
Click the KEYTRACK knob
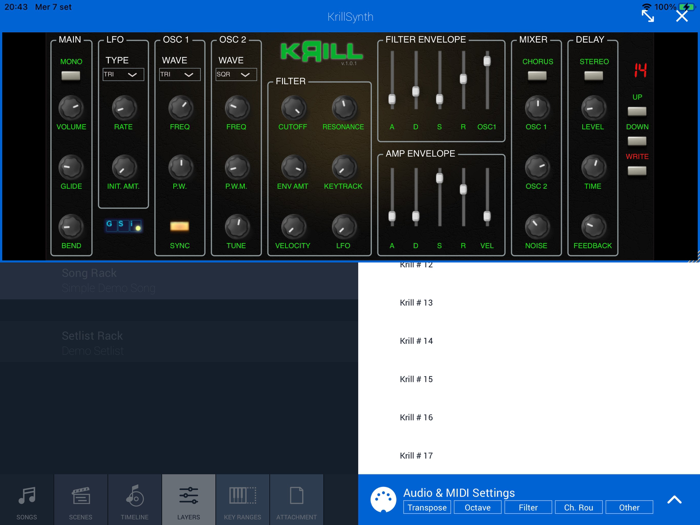click(x=344, y=167)
